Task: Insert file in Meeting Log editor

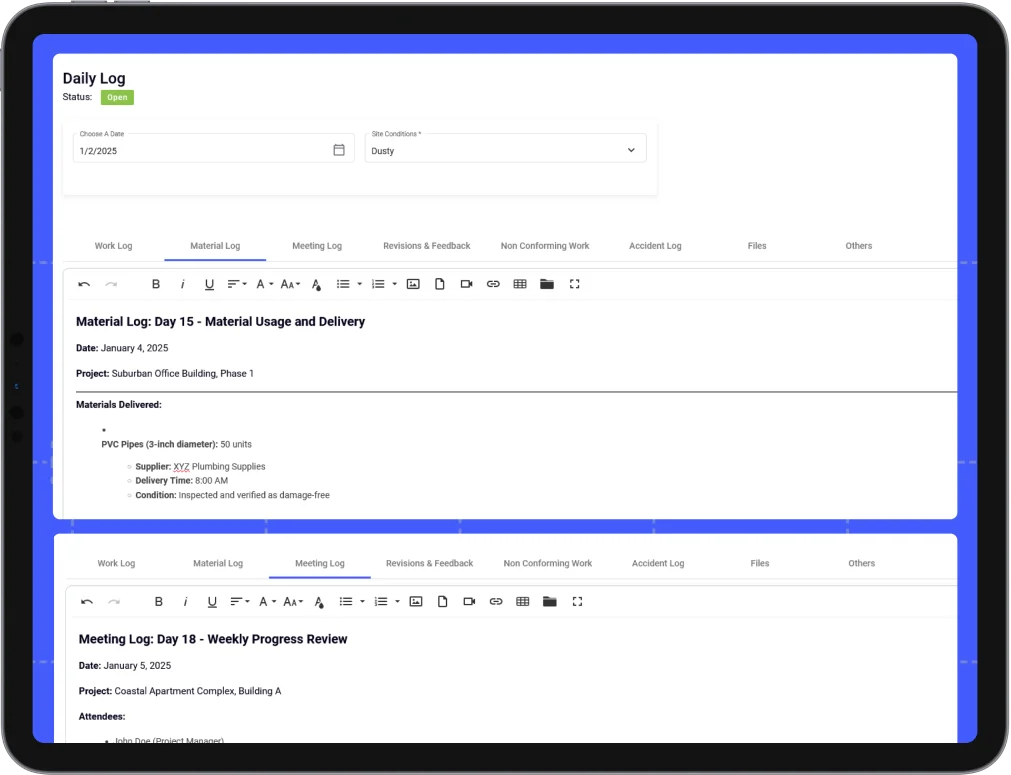Action: [x=442, y=602]
